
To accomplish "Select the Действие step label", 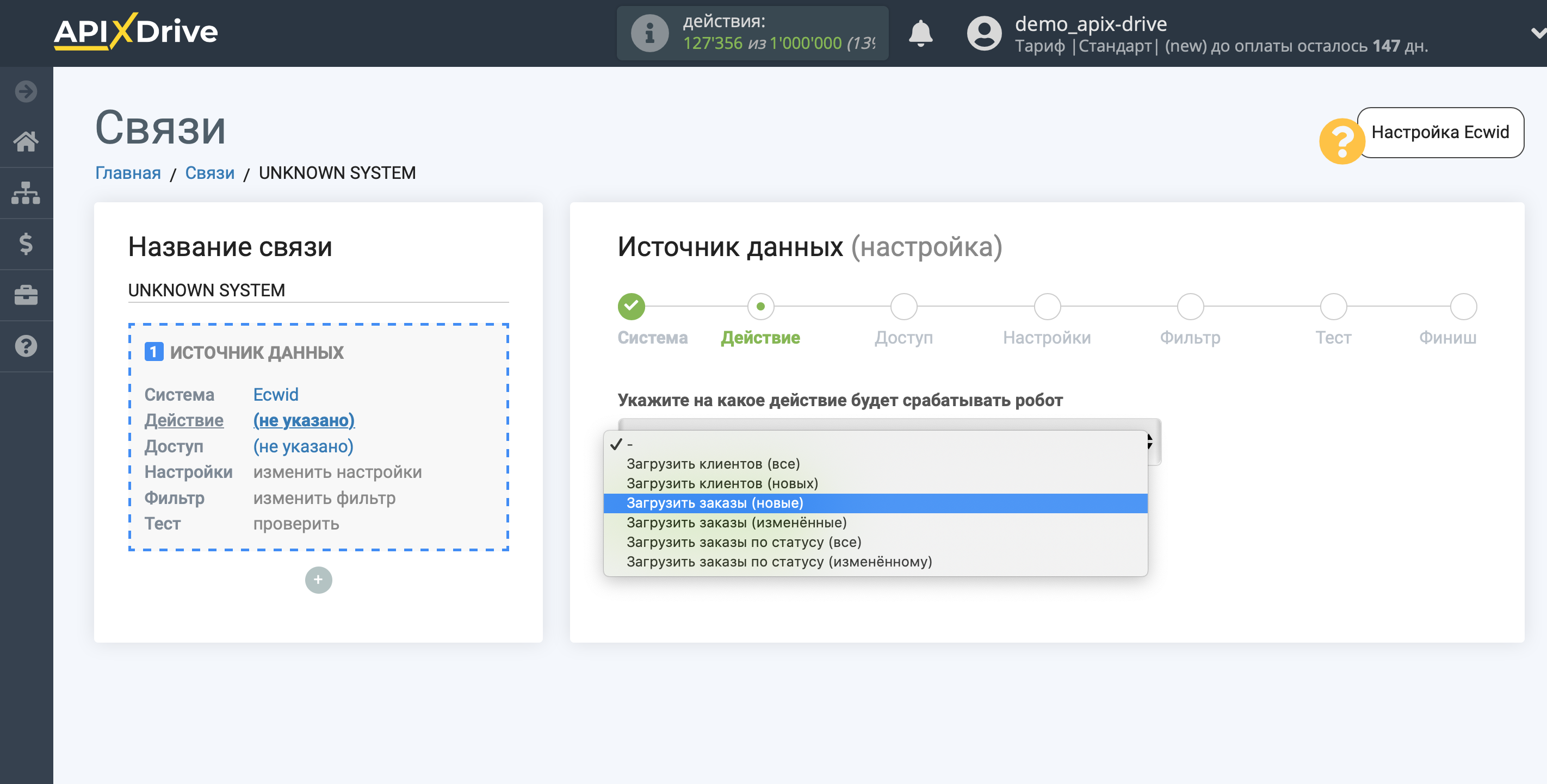I will tap(760, 338).
